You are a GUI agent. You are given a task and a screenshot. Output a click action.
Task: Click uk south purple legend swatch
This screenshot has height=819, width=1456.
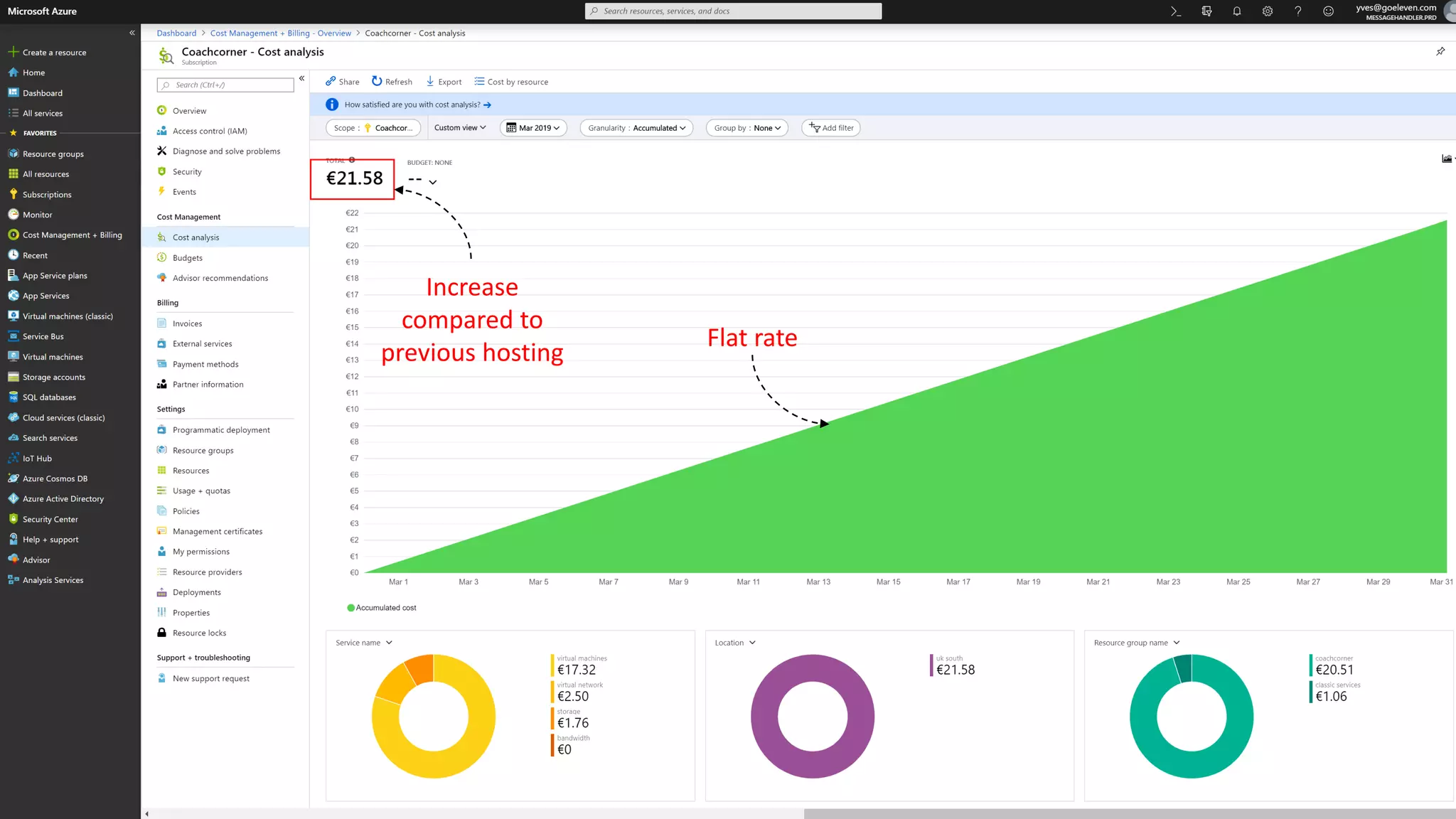pyautogui.click(x=931, y=665)
